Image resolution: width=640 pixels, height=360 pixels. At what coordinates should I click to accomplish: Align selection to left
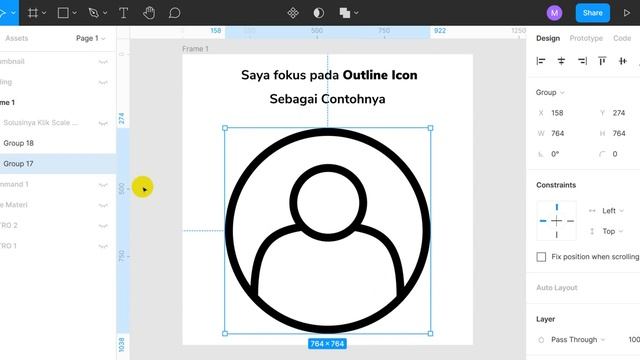pyautogui.click(x=541, y=61)
